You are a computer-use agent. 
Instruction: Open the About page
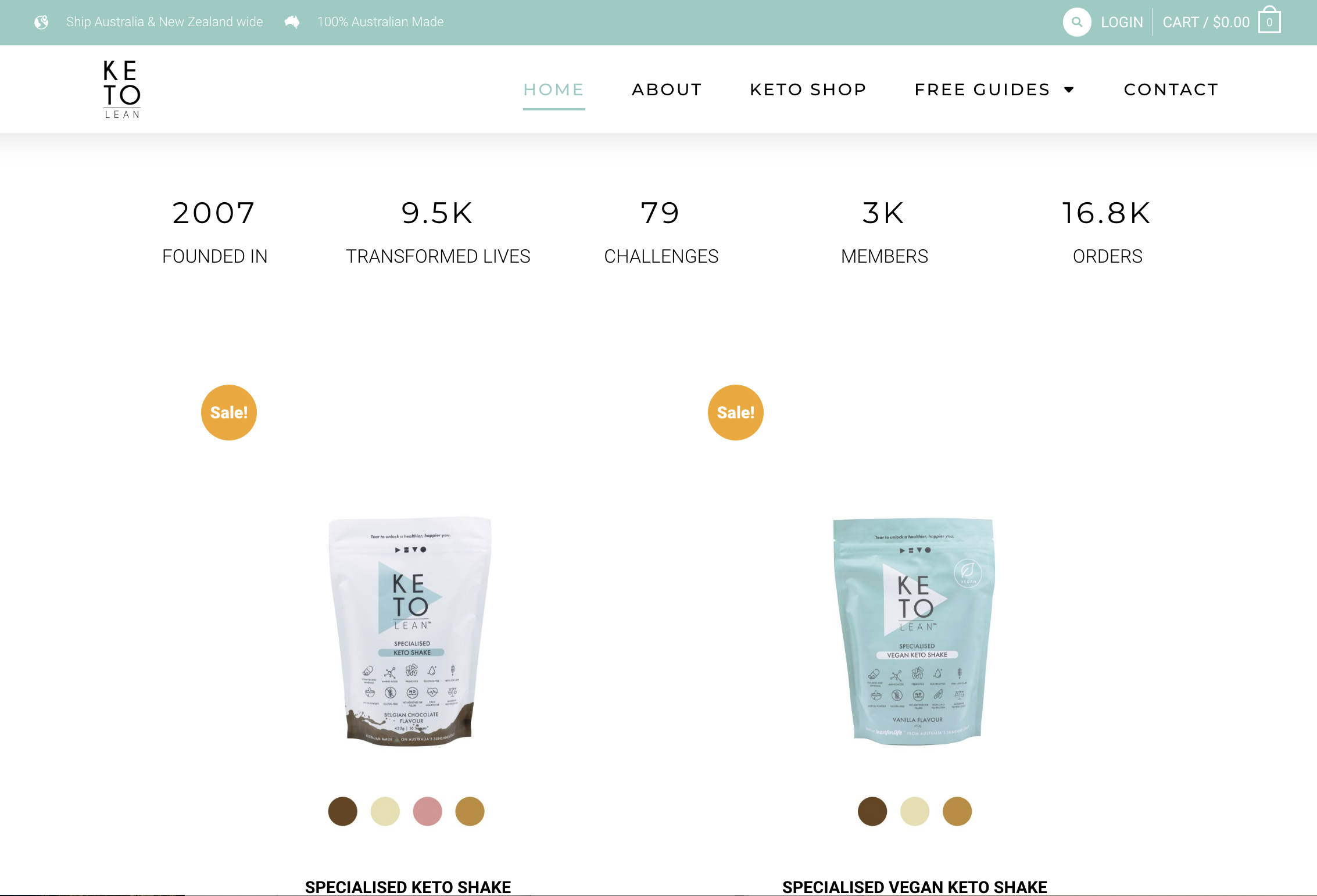pyautogui.click(x=667, y=89)
